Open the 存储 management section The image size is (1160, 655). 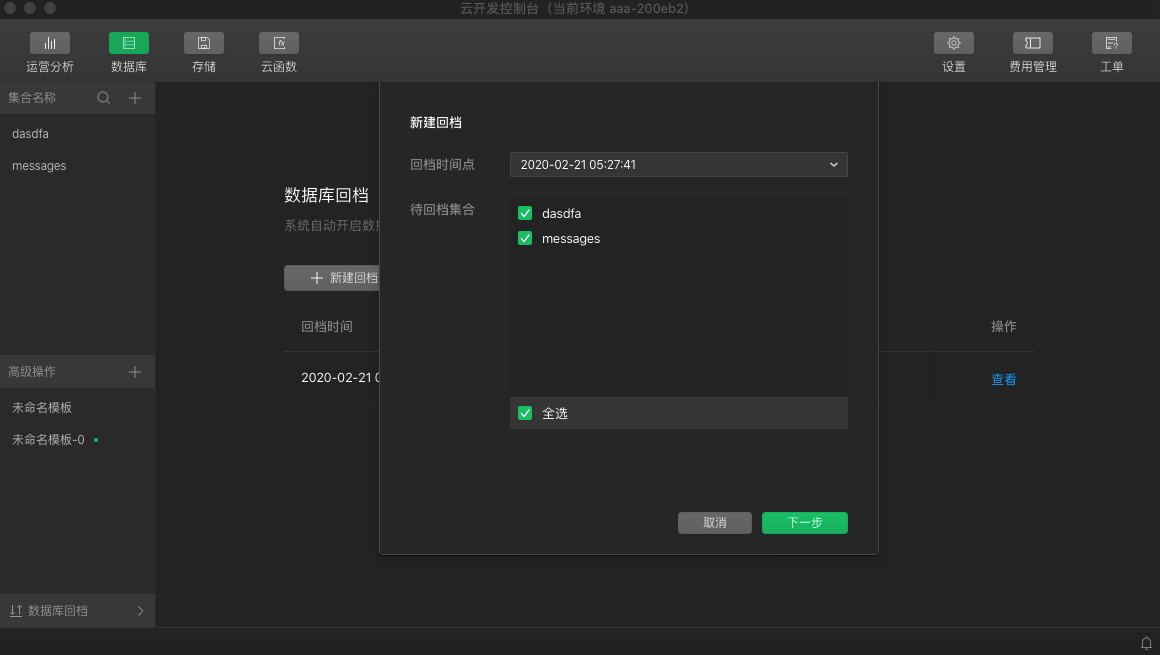[203, 52]
